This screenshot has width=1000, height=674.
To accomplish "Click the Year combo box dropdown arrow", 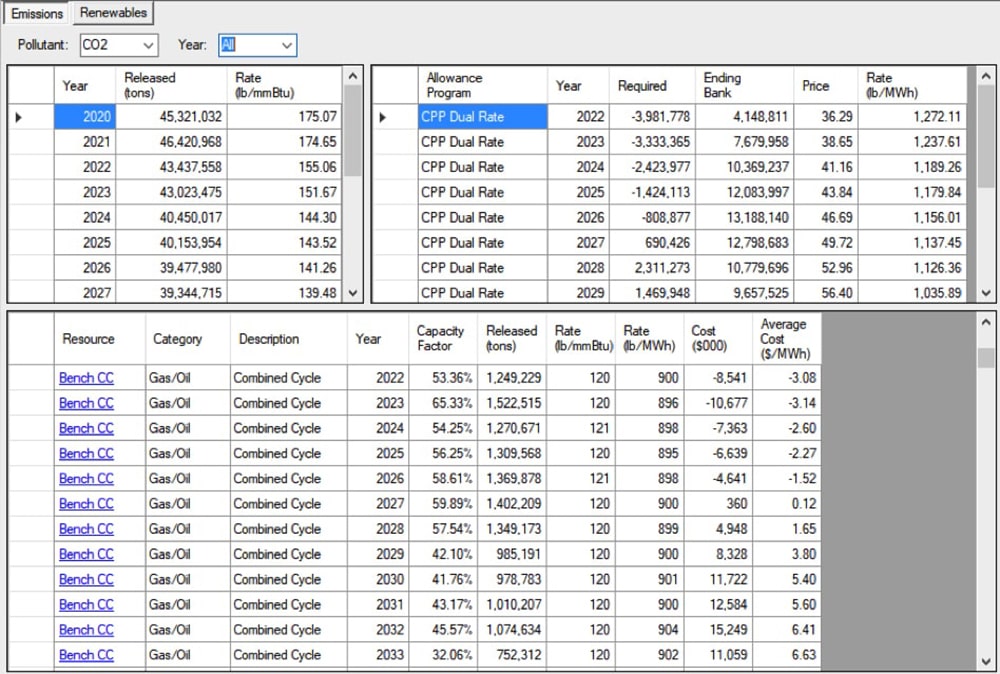I will click(288, 45).
